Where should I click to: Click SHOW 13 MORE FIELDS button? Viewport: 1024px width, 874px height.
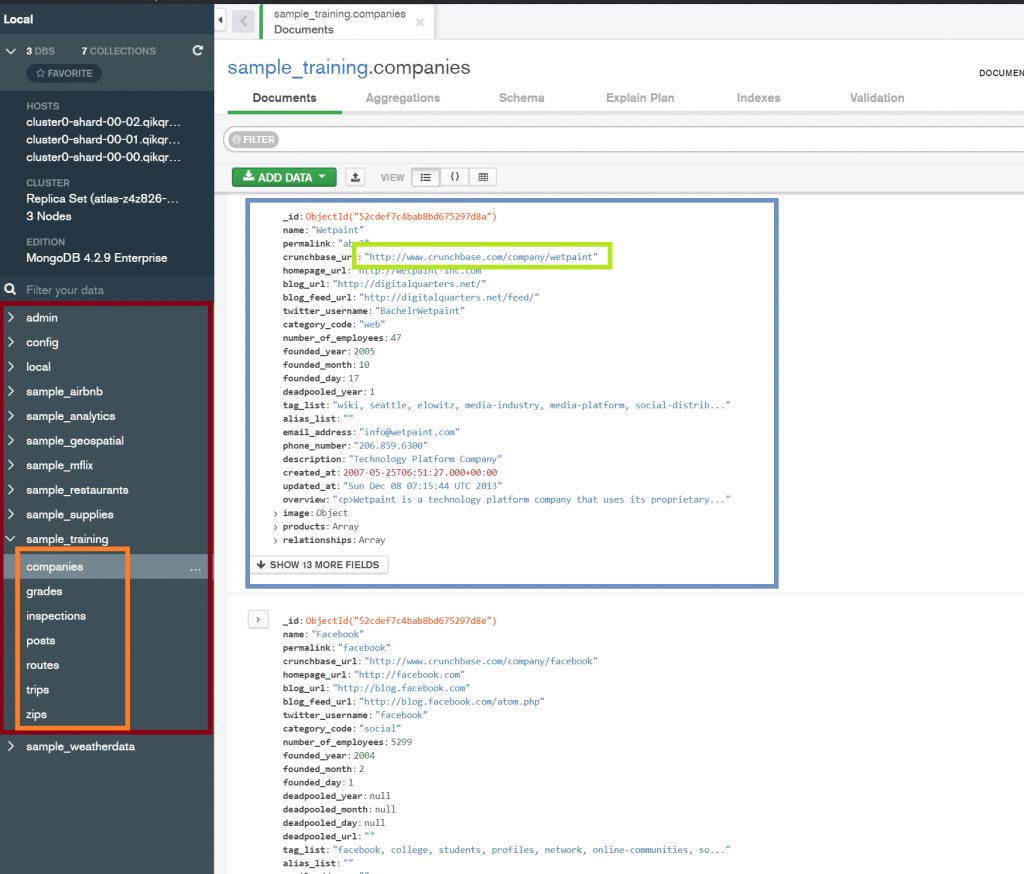click(x=318, y=564)
